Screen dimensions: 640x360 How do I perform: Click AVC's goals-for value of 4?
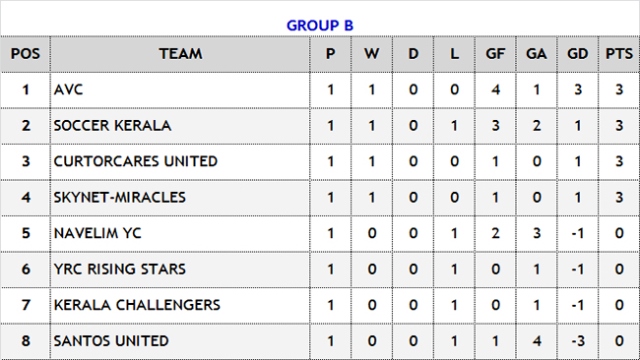(x=495, y=90)
